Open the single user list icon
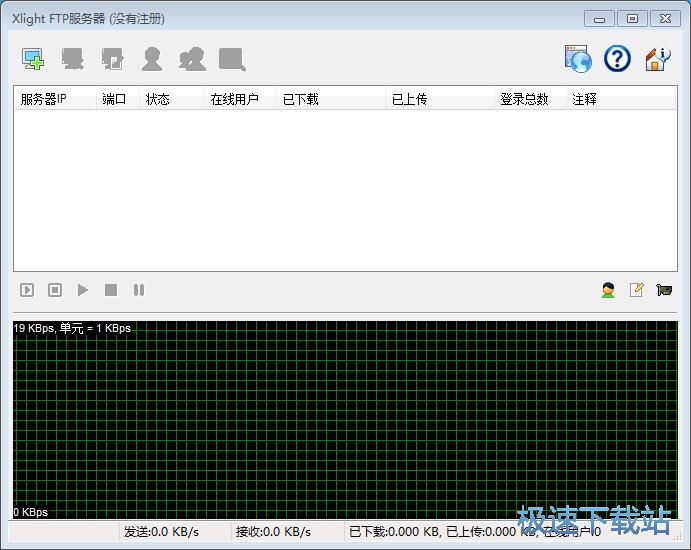Screen dimensions: 691x550 coord(152,59)
